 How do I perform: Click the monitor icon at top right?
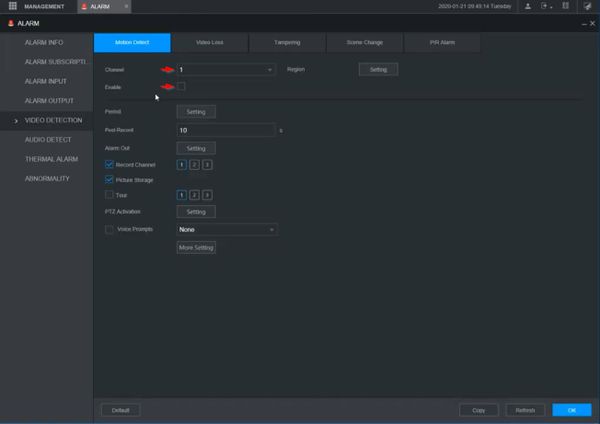(x=587, y=6)
